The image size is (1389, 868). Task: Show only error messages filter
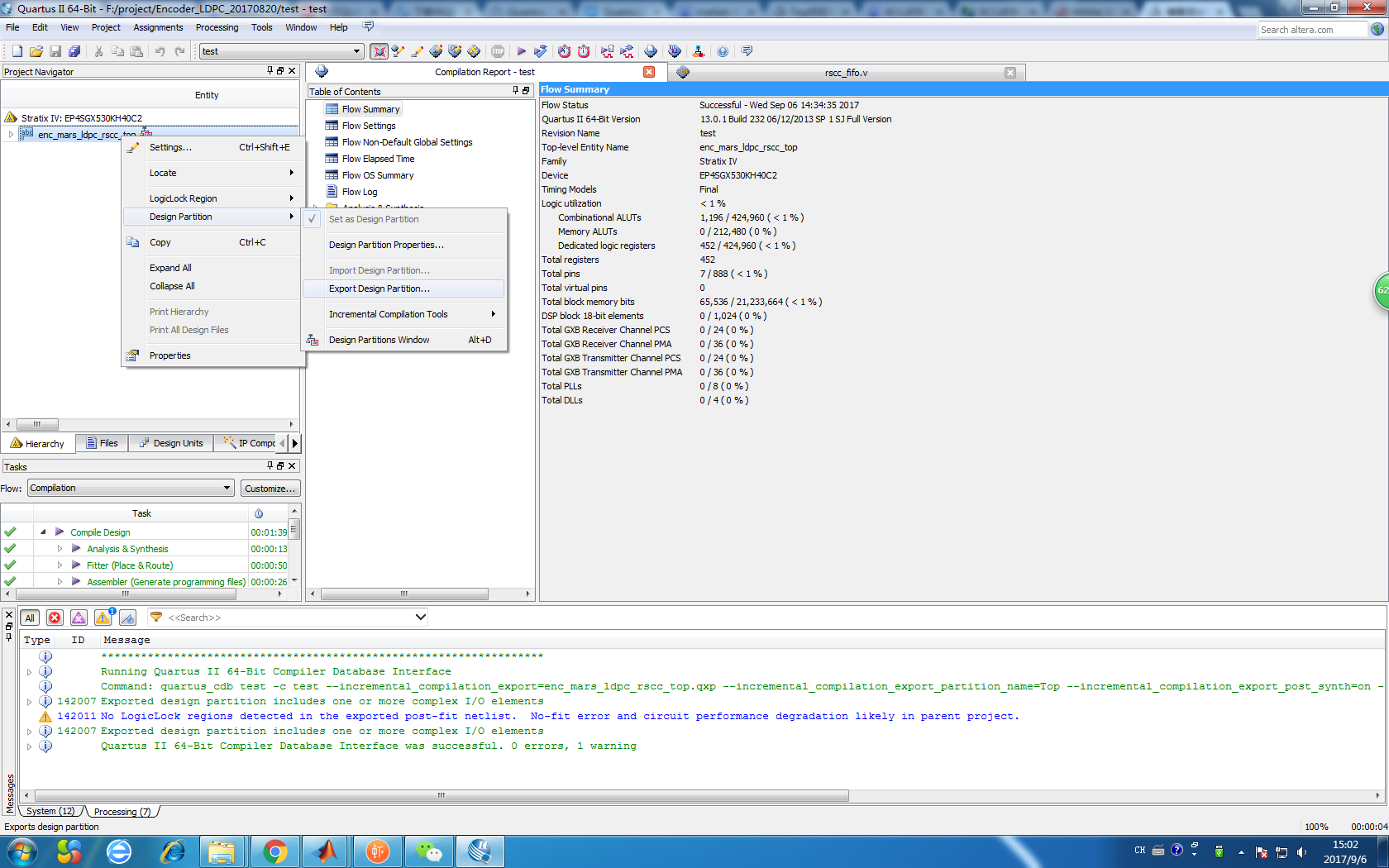(x=55, y=618)
